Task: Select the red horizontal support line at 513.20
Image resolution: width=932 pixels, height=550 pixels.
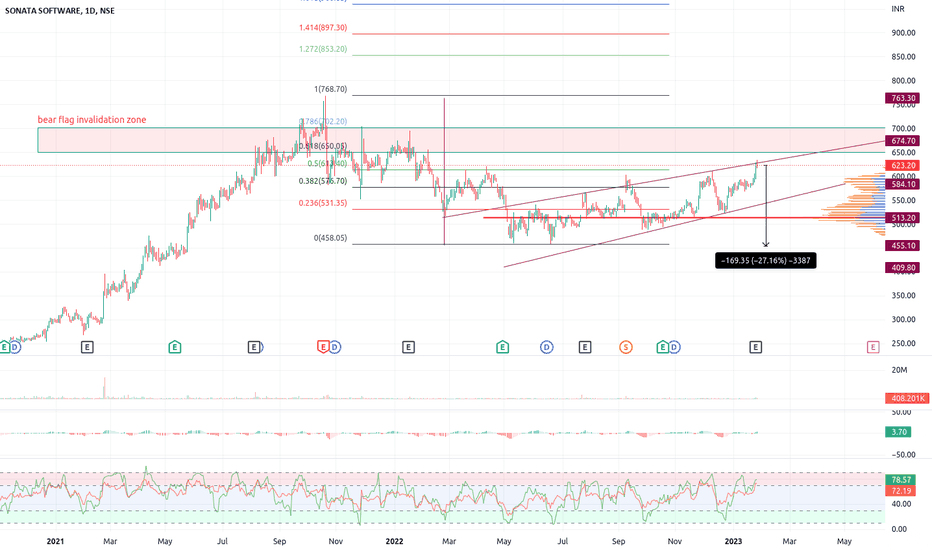Action: coord(684,218)
